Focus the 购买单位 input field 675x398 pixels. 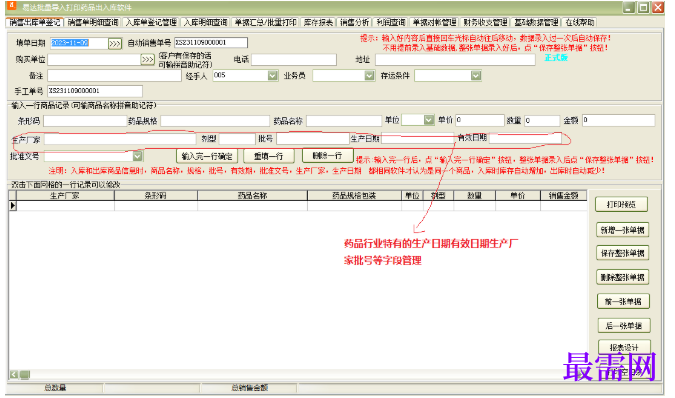tap(94, 59)
